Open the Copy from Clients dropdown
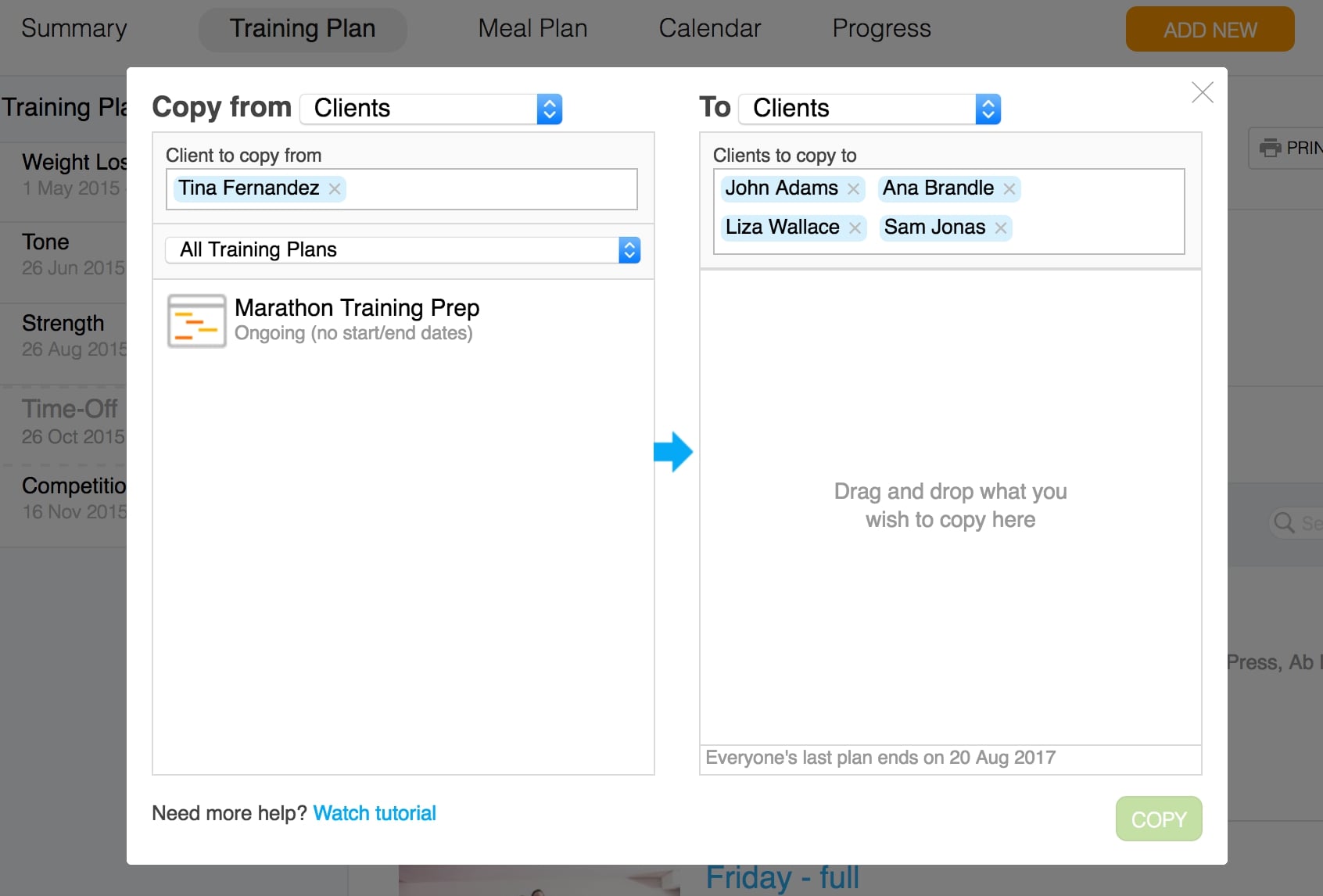Screen dimensions: 1323x896 tap(432, 109)
